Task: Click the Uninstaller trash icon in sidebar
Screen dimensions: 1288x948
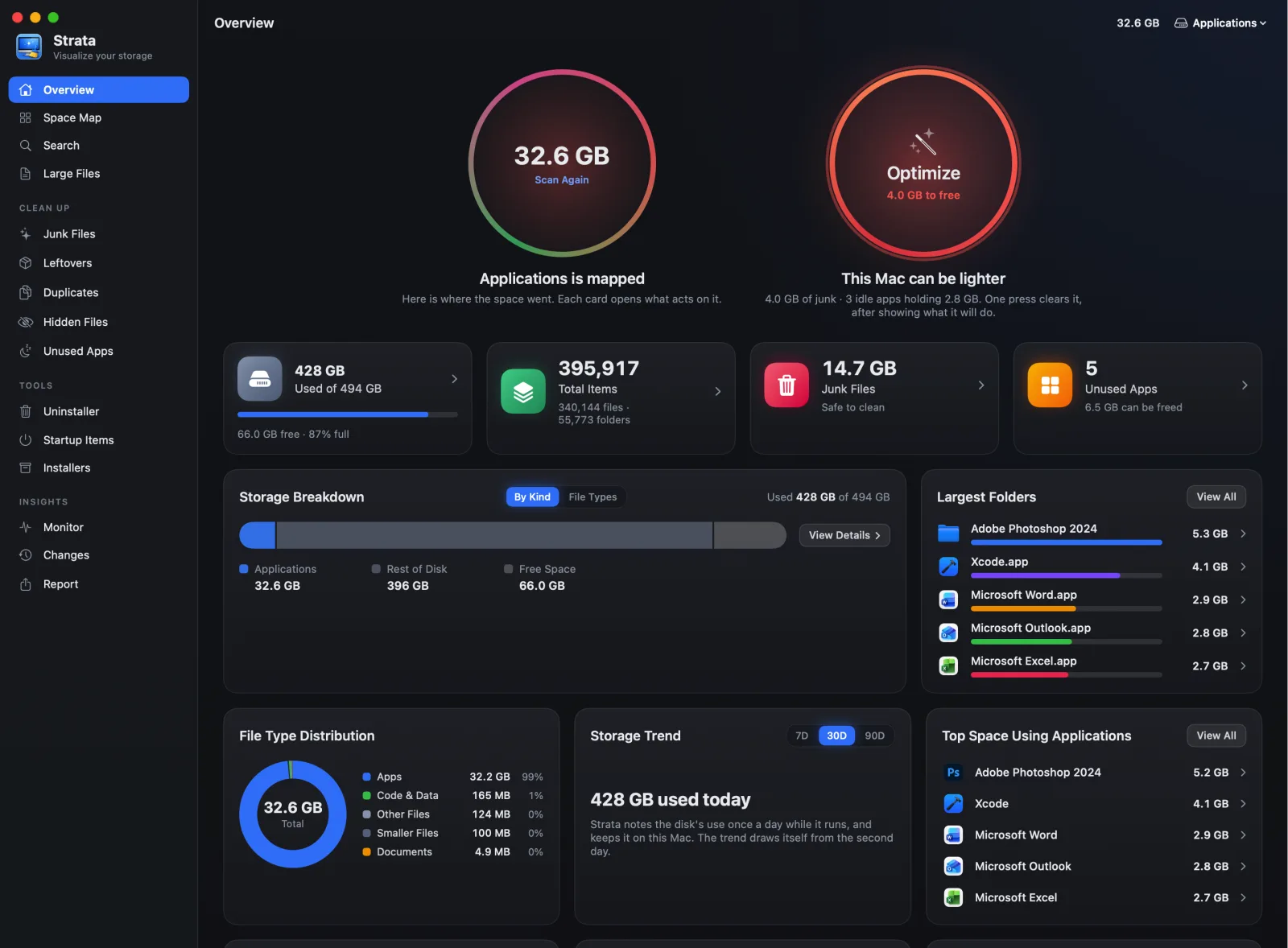Action: pos(26,411)
